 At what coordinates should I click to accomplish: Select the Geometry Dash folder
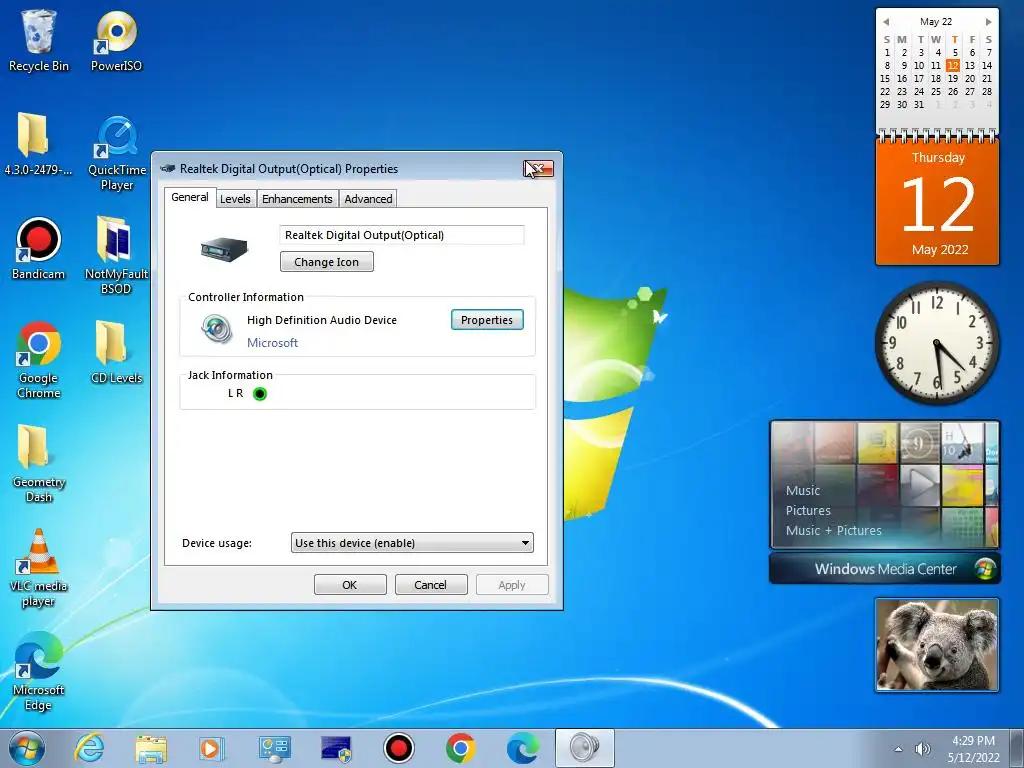tap(39, 462)
